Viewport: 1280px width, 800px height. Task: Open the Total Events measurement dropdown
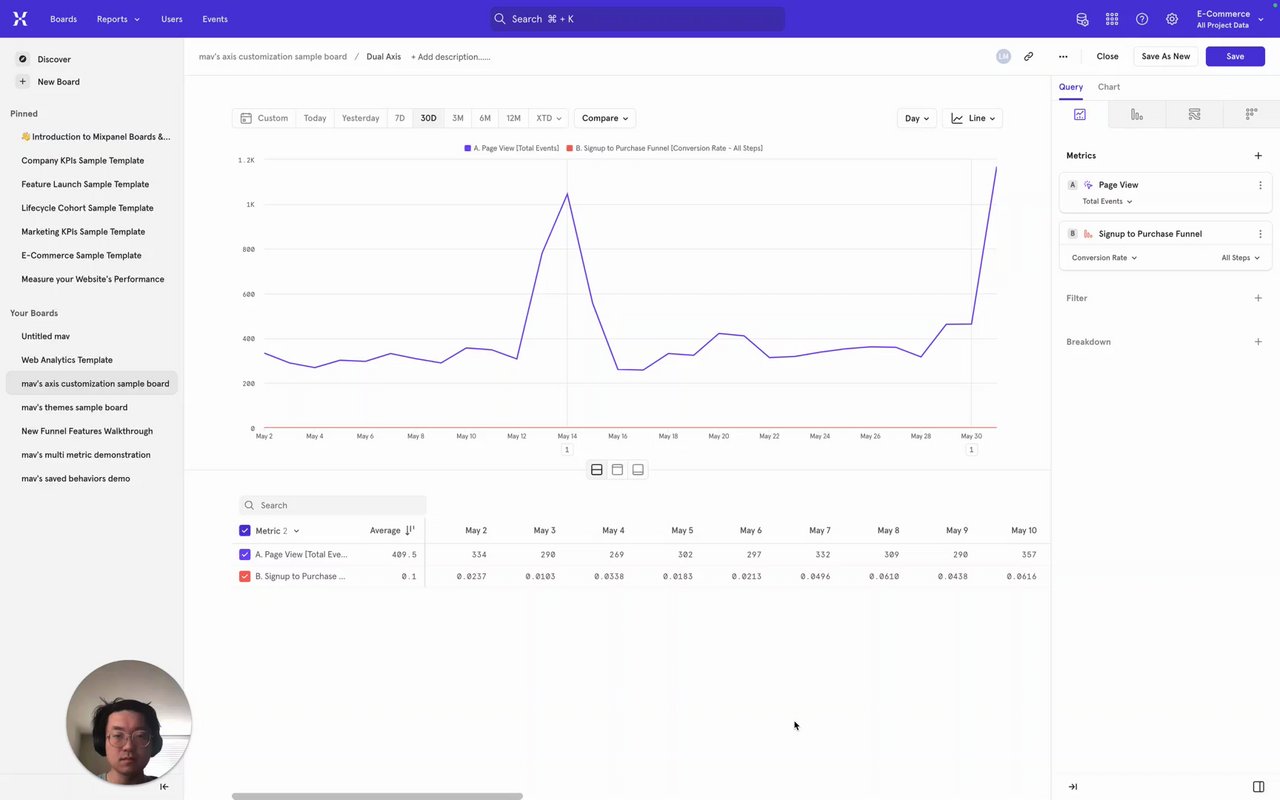coord(1107,202)
